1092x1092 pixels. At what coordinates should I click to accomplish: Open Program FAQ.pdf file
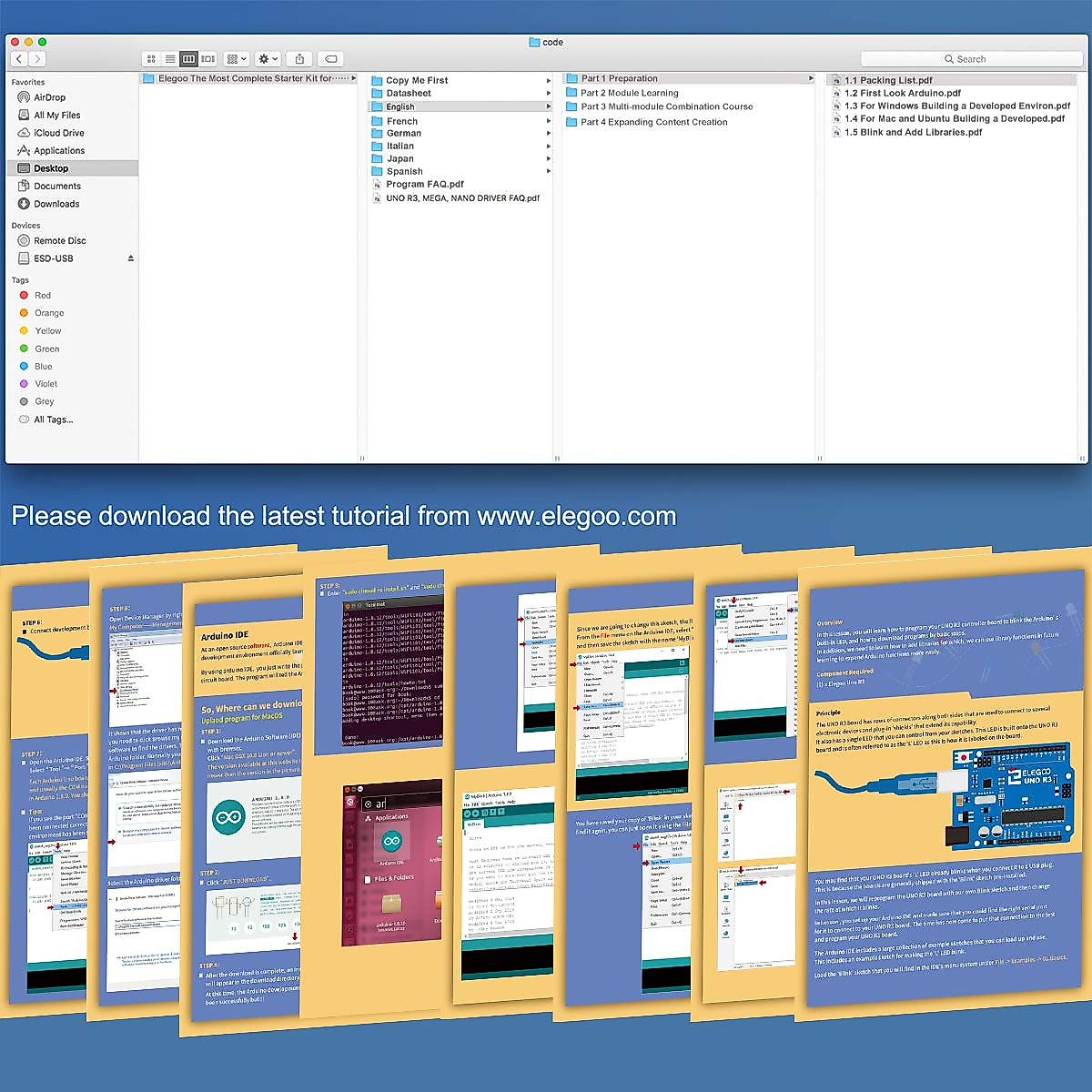pyautogui.click(x=424, y=184)
